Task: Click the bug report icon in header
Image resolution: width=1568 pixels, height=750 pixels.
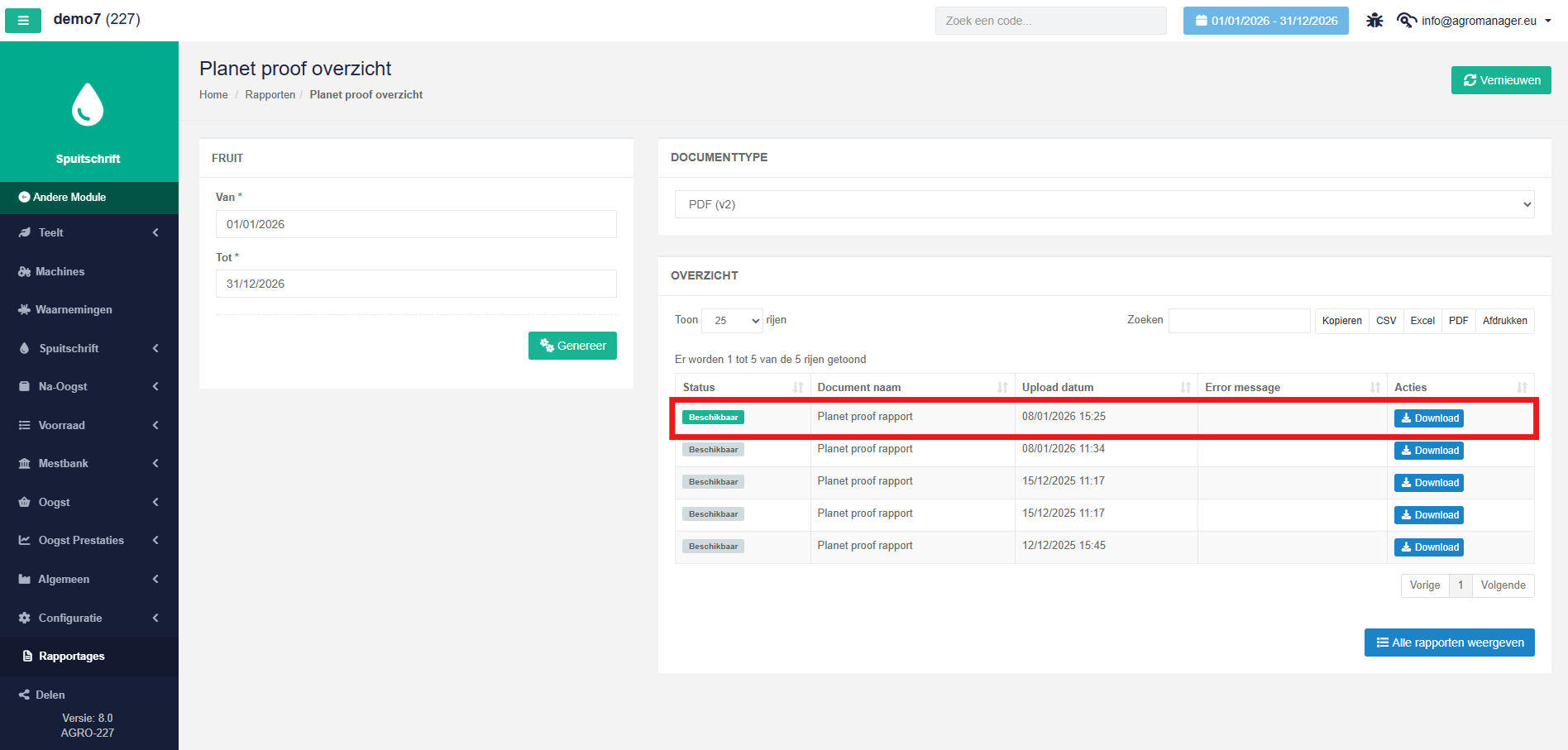Action: [1374, 21]
